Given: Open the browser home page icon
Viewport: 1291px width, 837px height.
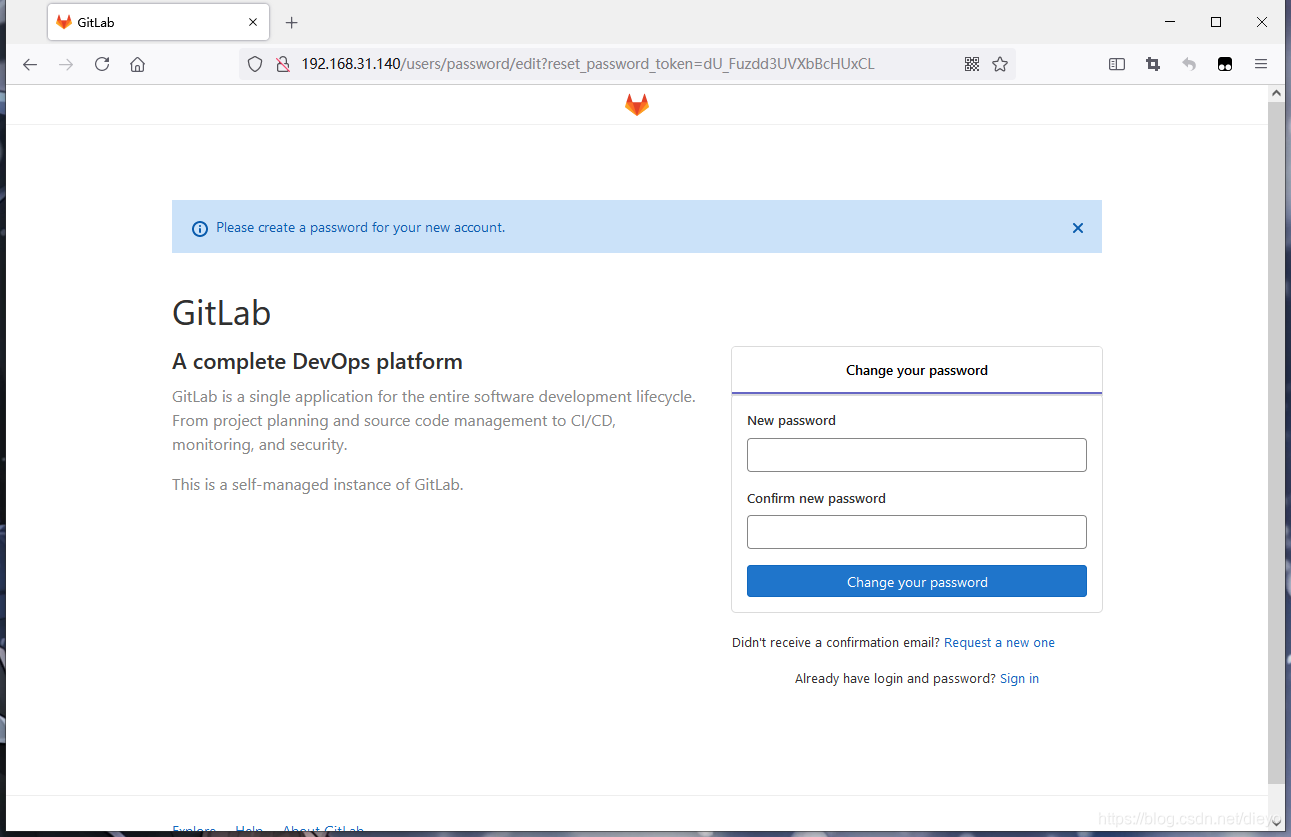Looking at the screenshot, I should click(x=138, y=64).
